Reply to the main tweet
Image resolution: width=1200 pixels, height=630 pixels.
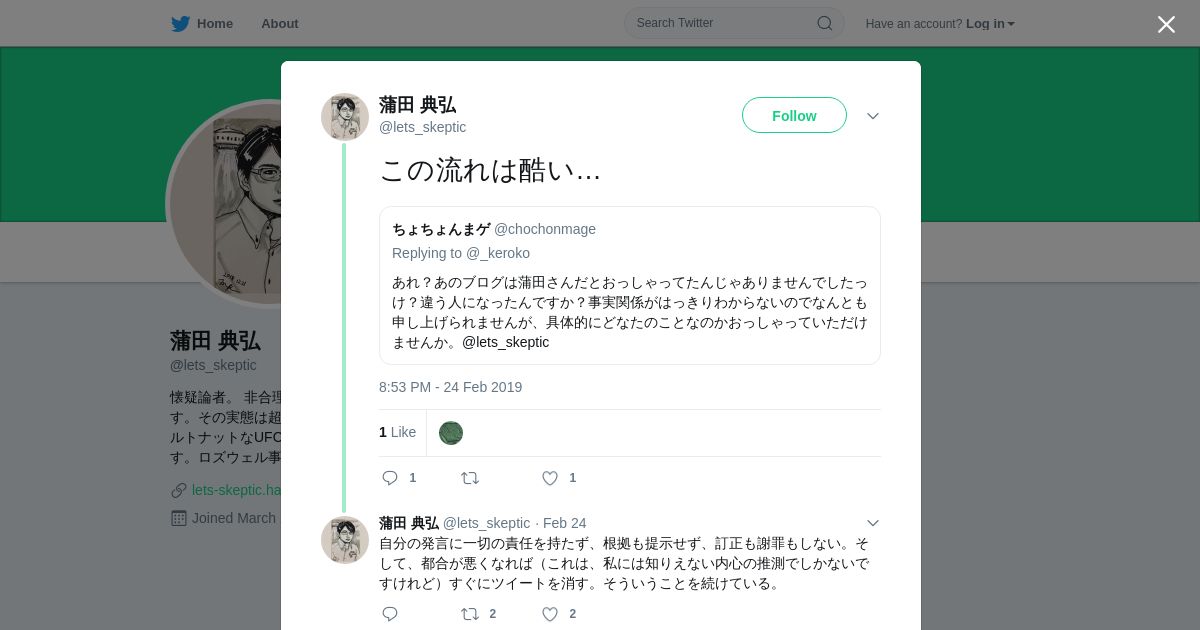390,478
